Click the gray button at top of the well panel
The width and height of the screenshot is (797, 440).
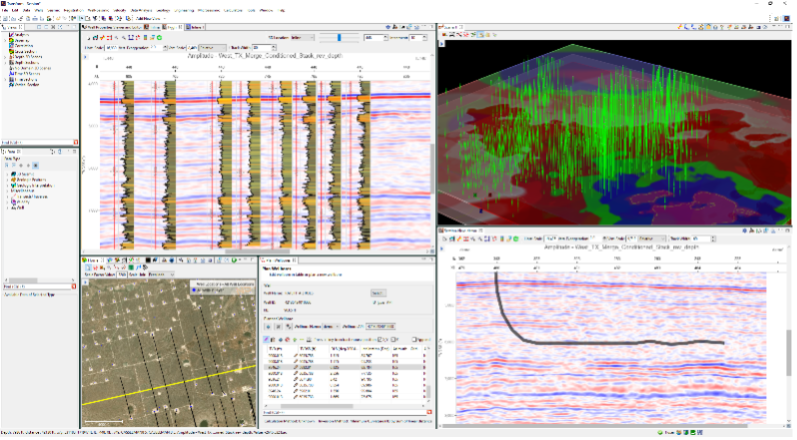[x=380, y=293]
